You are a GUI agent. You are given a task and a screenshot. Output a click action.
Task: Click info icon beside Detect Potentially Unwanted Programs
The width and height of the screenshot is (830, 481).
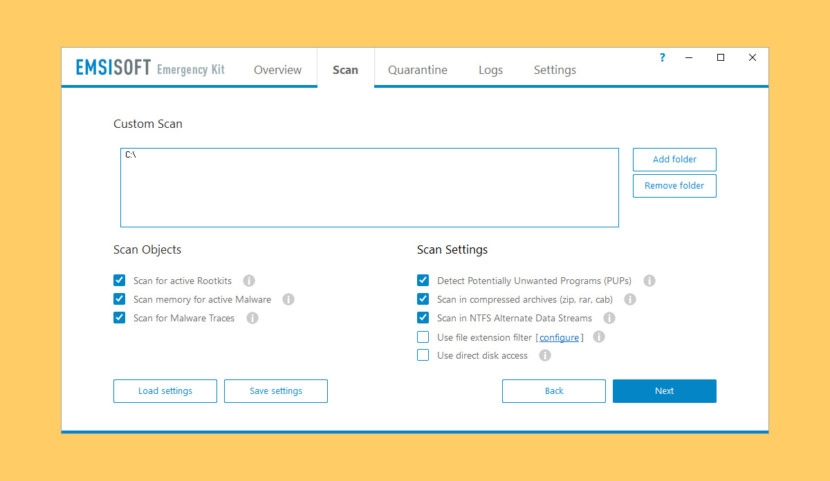pyautogui.click(x=649, y=281)
